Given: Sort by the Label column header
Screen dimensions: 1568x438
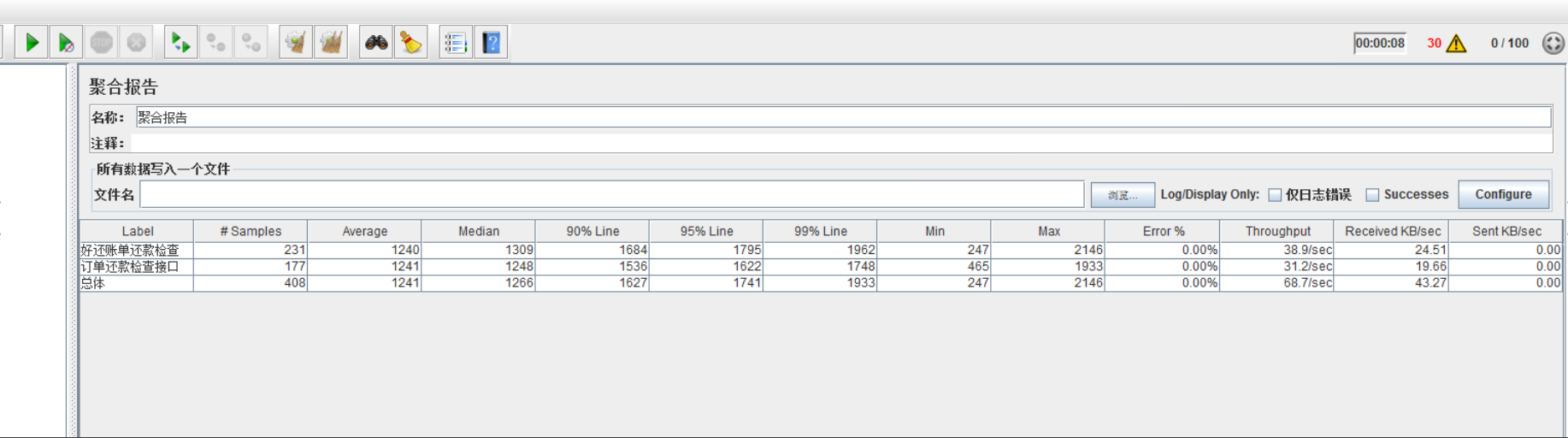Looking at the screenshot, I should click(137, 231).
